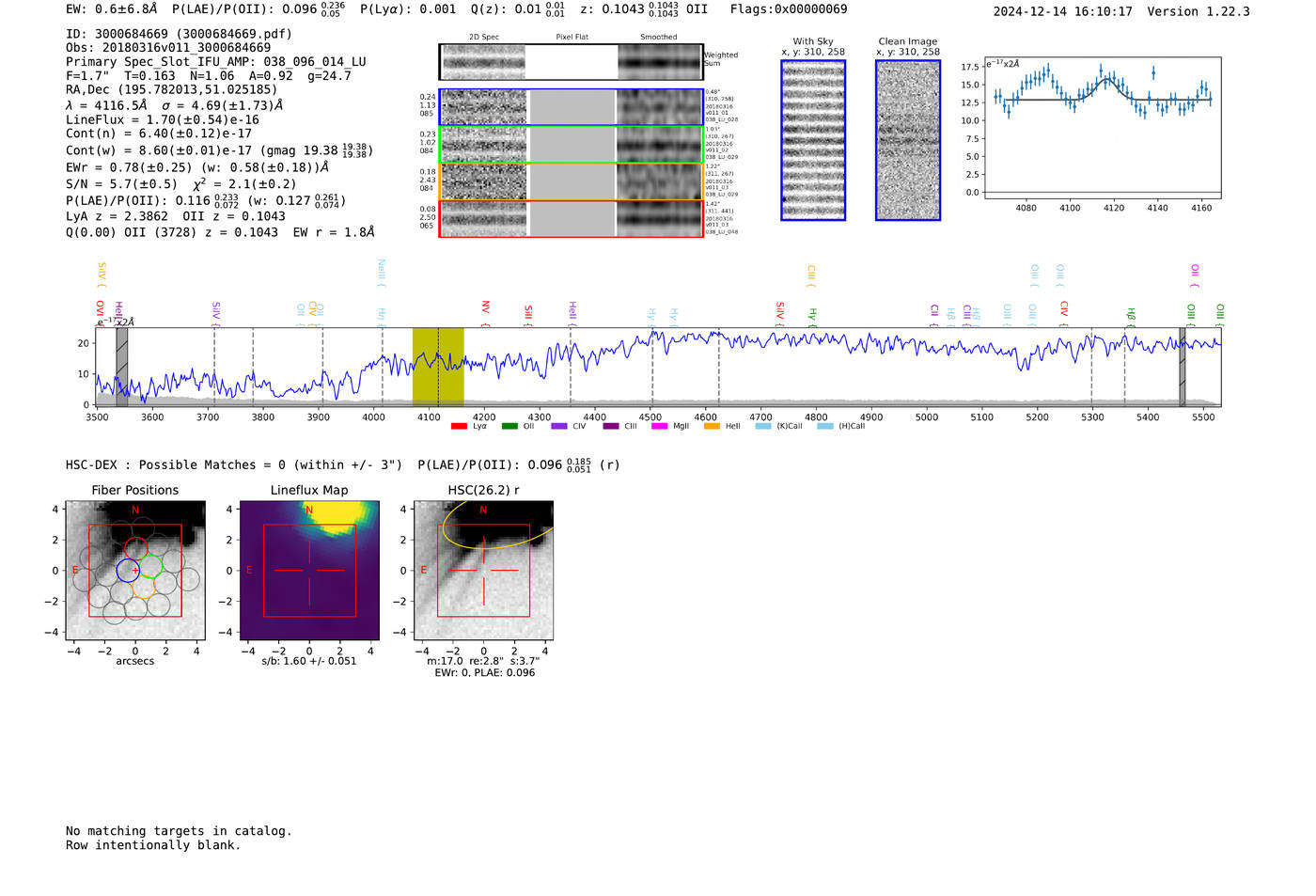Screen dimensions: 1316x896
Task: Click the 'No matching targets in catalog.' message
Action: tap(179, 831)
